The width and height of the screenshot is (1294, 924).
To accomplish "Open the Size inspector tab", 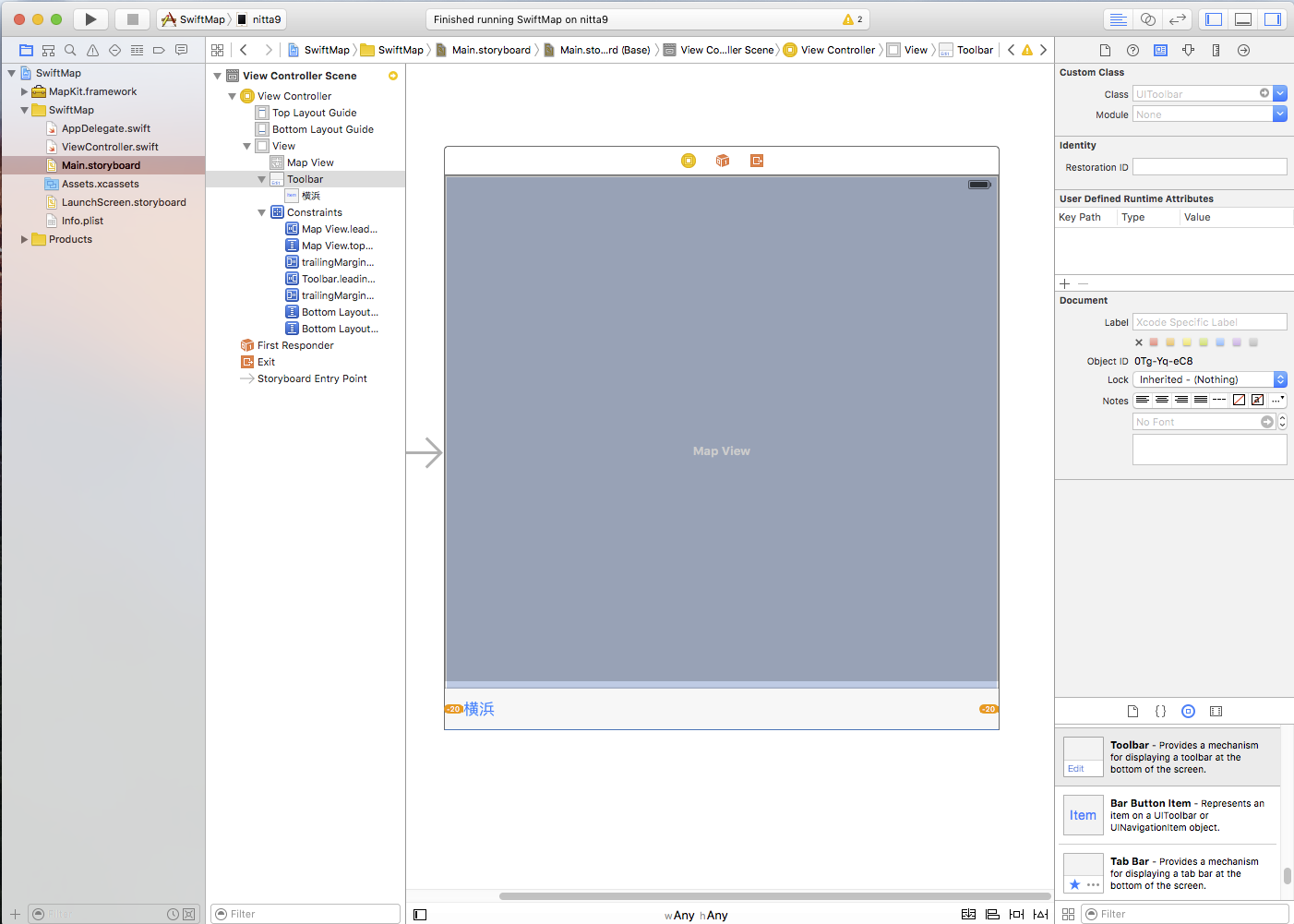I will click(1216, 50).
